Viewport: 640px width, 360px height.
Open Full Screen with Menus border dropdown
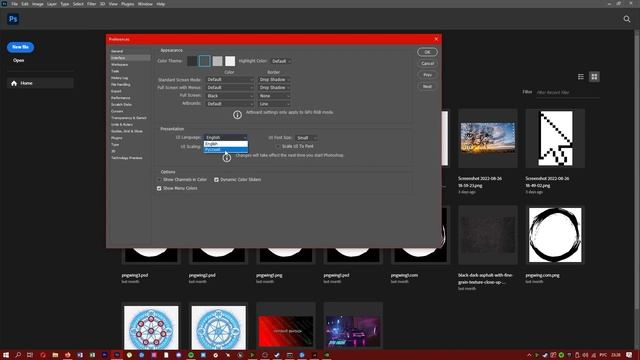tap(274, 88)
